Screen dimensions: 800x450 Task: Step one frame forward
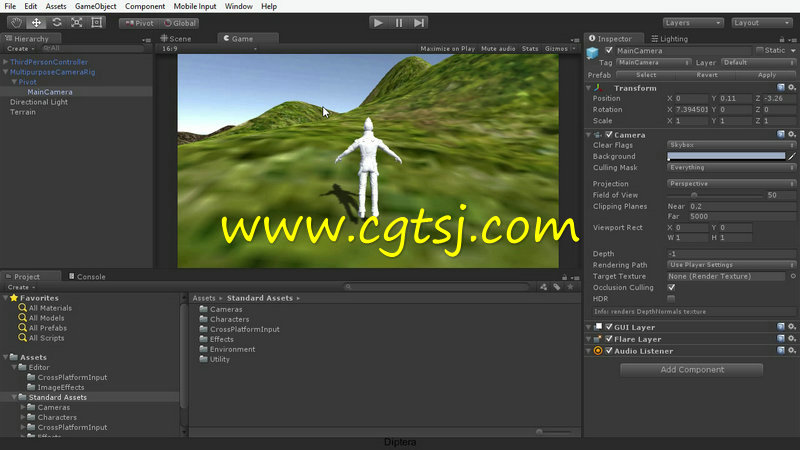click(419, 22)
